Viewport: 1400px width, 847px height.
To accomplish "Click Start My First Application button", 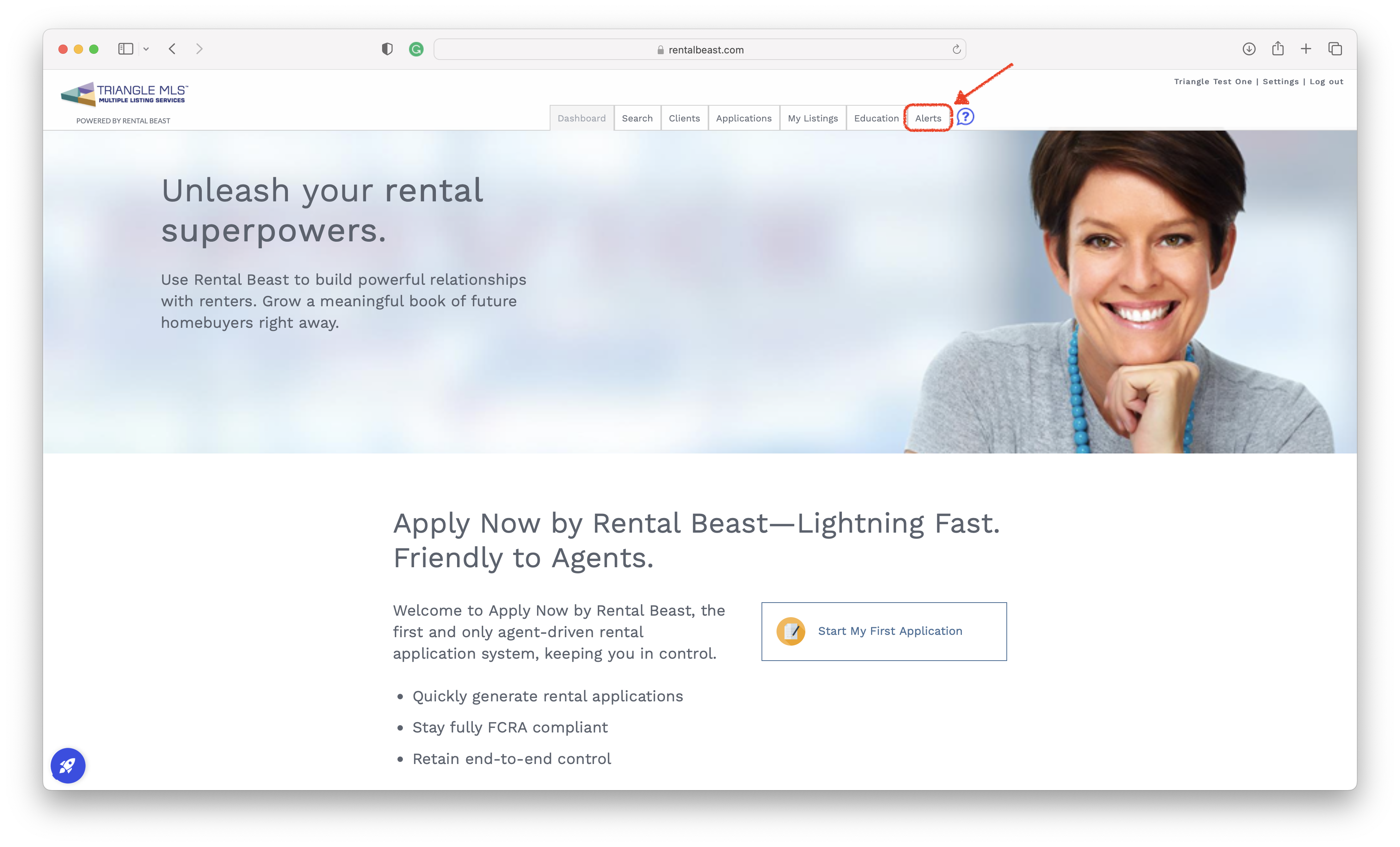I will pyautogui.click(x=884, y=631).
